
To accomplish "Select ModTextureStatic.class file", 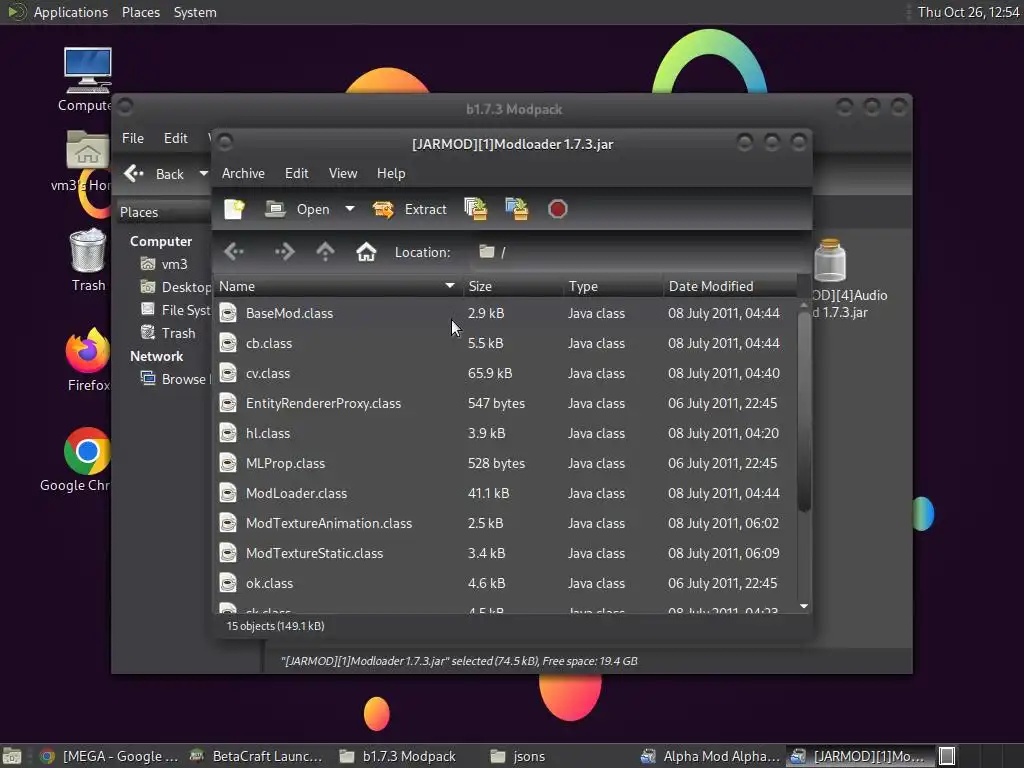I will click(506, 554).
